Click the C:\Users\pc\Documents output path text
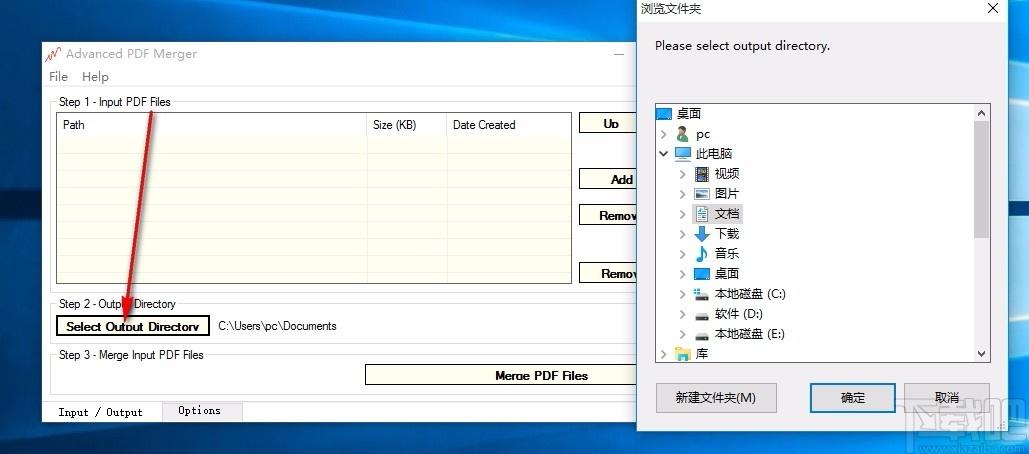Screen dimensions: 1029x454 tap(278, 326)
